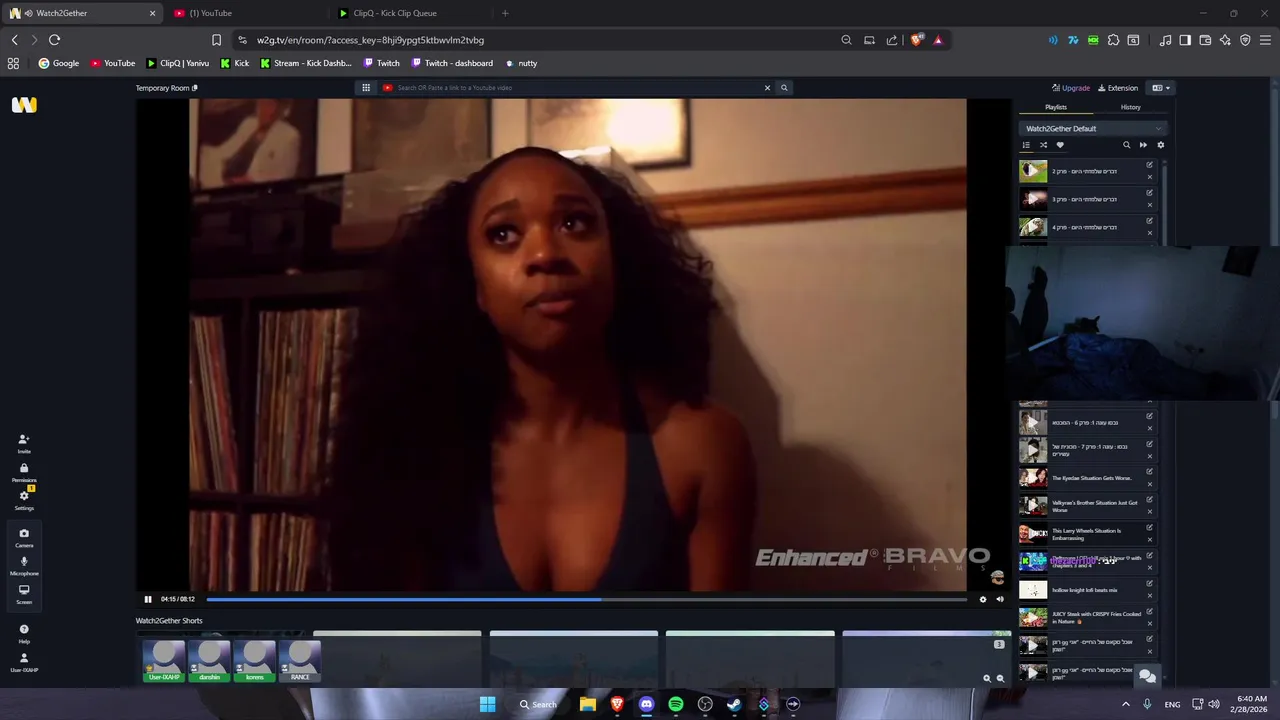
Task: Open video player settings gear
Action: [983, 599]
